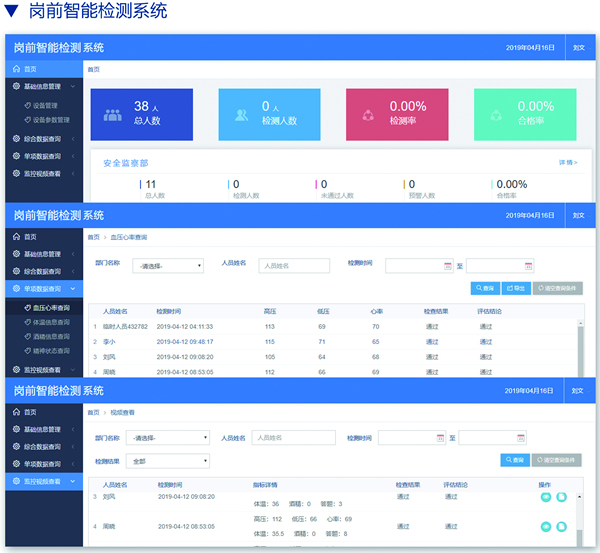Click second 操作 icon in 周晓 video row

click(561, 526)
